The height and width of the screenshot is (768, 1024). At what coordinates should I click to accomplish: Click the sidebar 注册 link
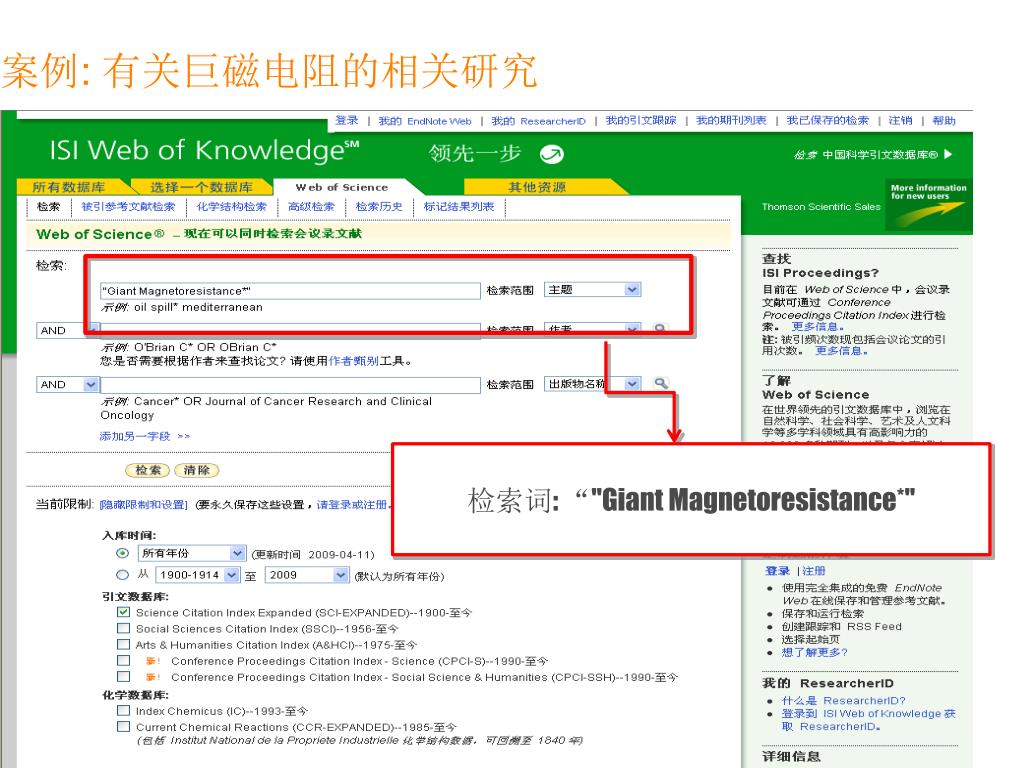[x=814, y=571]
